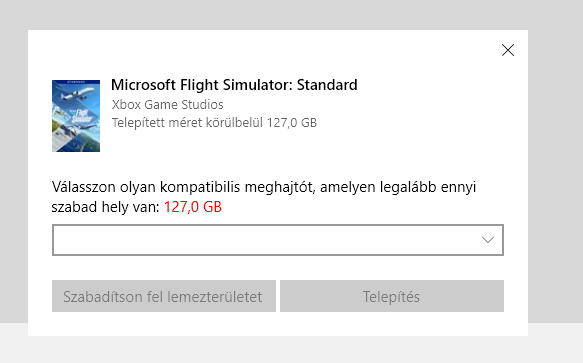583x363 pixels.
Task: Click the white airliner on the game cover
Action: pos(77,93)
